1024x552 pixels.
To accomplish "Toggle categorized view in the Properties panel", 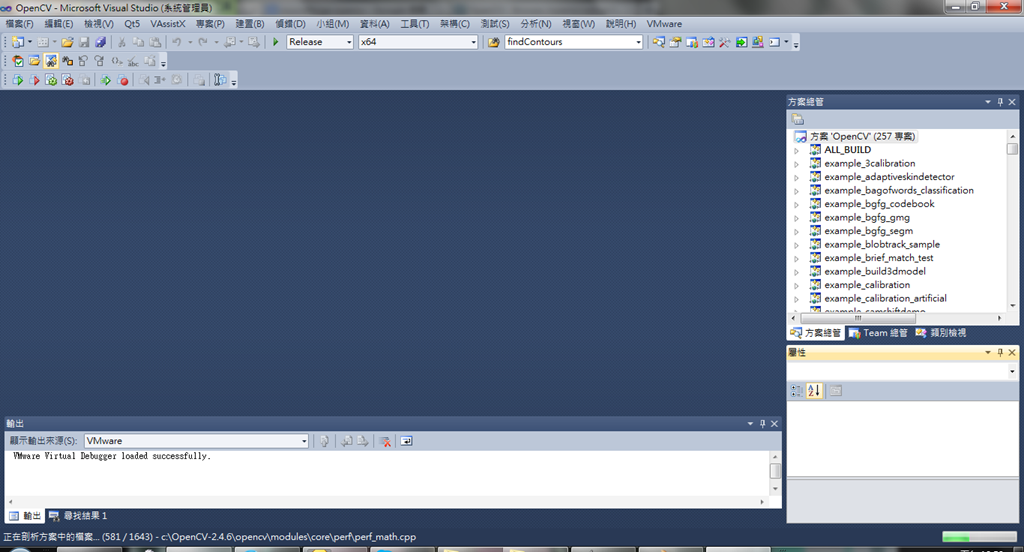I will pyautogui.click(x=797, y=391).
